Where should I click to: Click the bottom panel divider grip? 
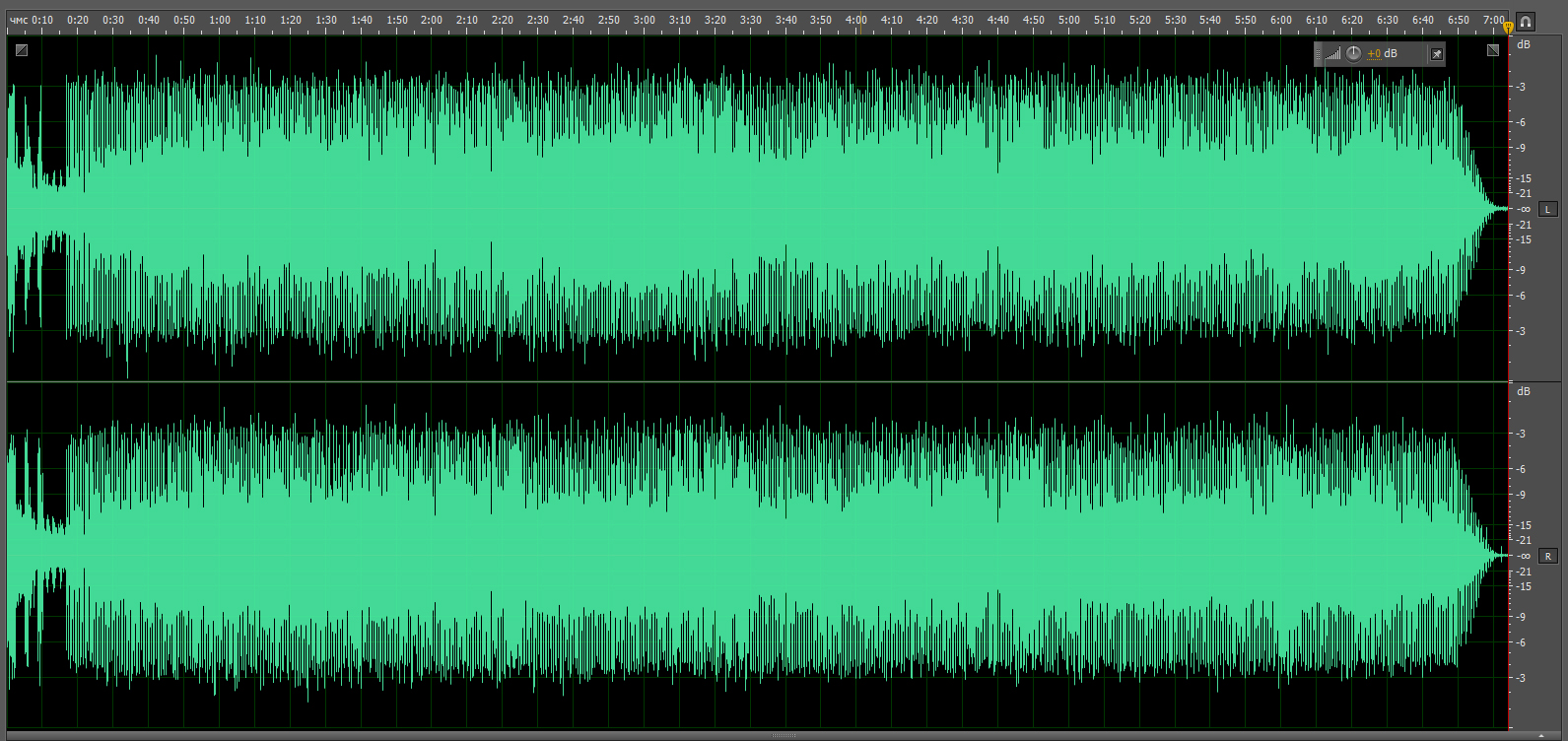coord(784,735)
